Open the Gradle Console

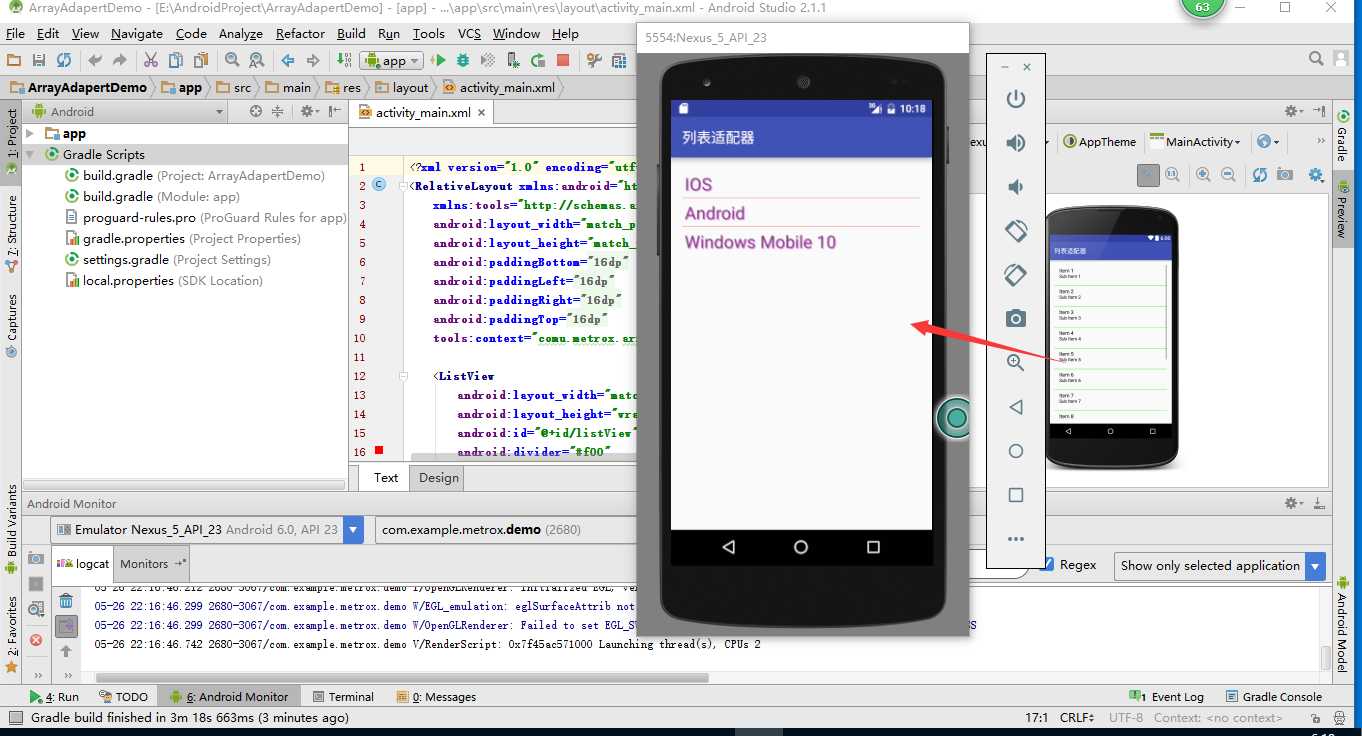[x=1272, y=696]
